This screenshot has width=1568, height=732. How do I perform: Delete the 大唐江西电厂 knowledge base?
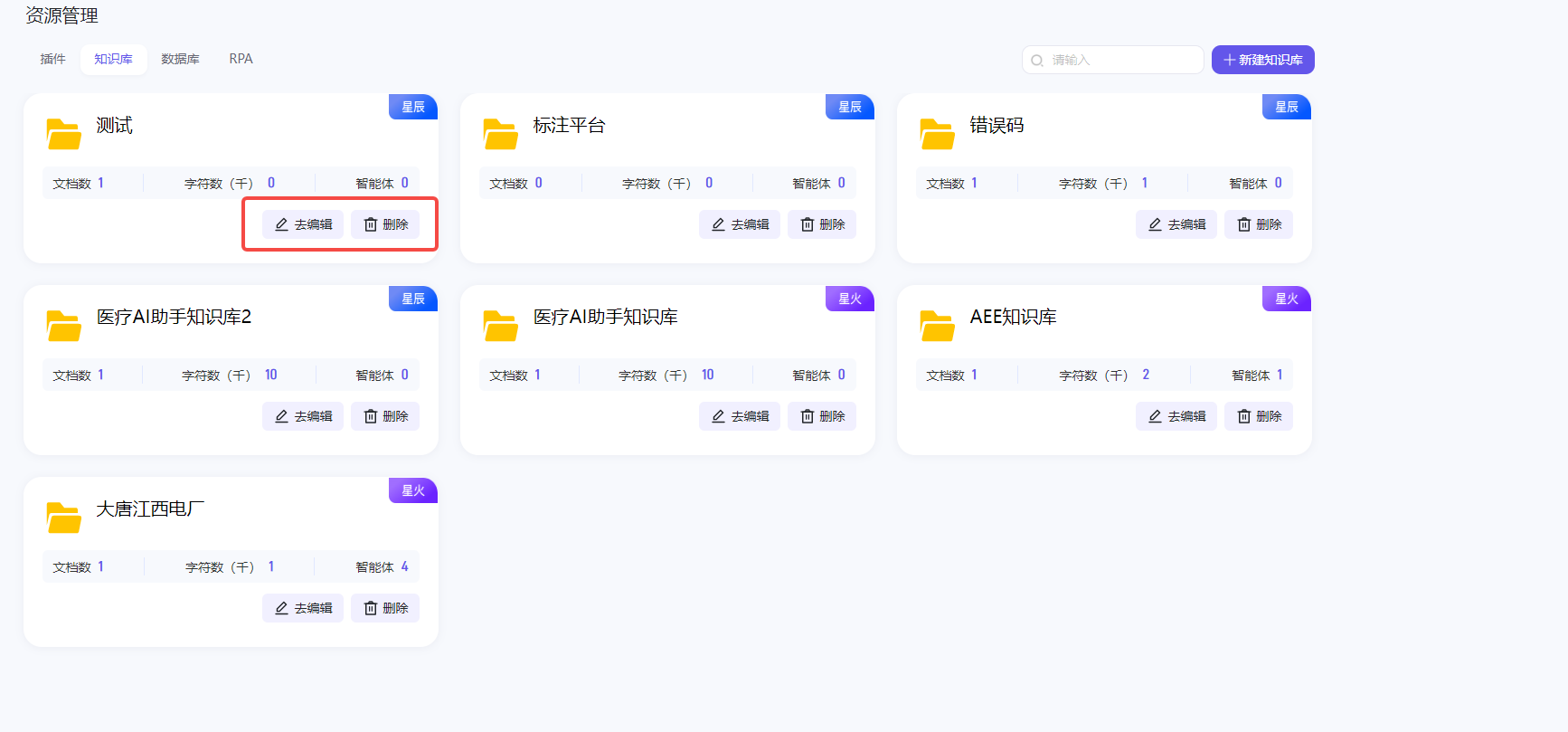tap(385, 608)
